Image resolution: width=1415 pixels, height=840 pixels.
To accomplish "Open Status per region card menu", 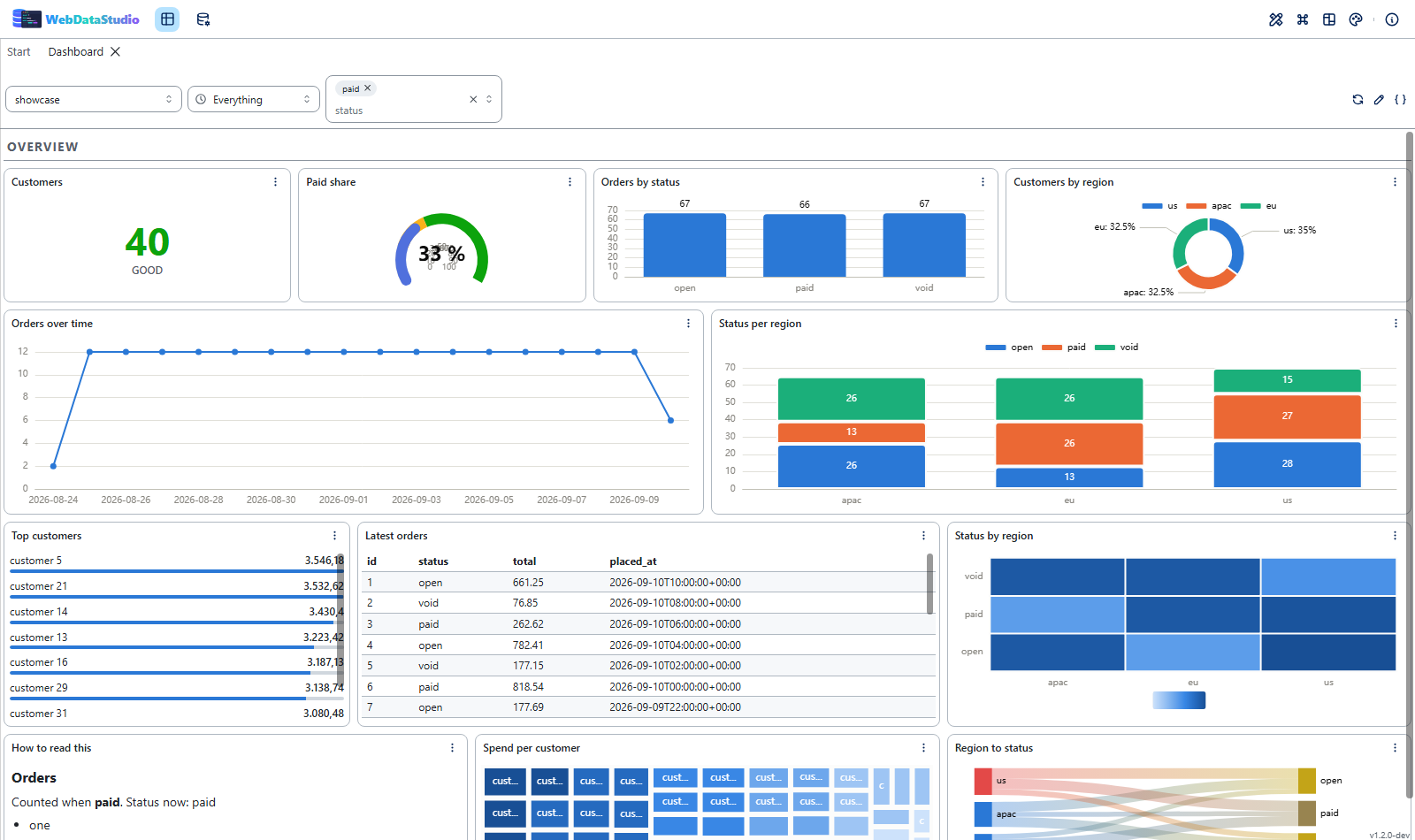I will (1396, 324).
